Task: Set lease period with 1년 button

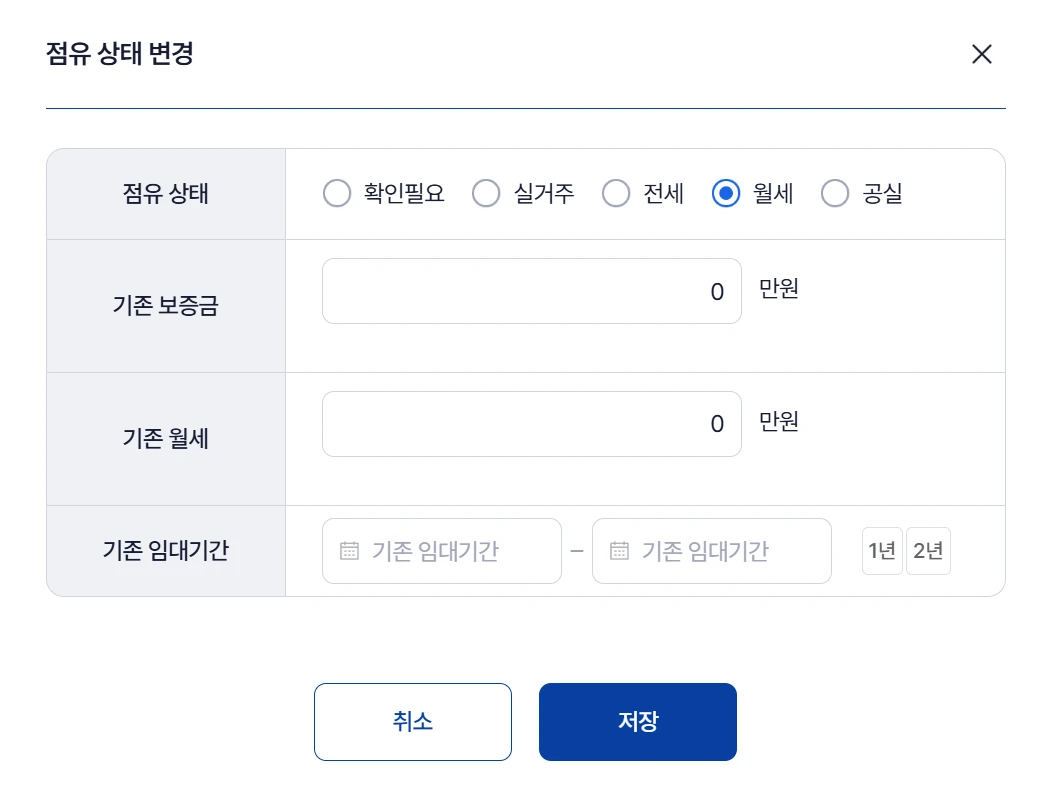Action: (882, 551)
